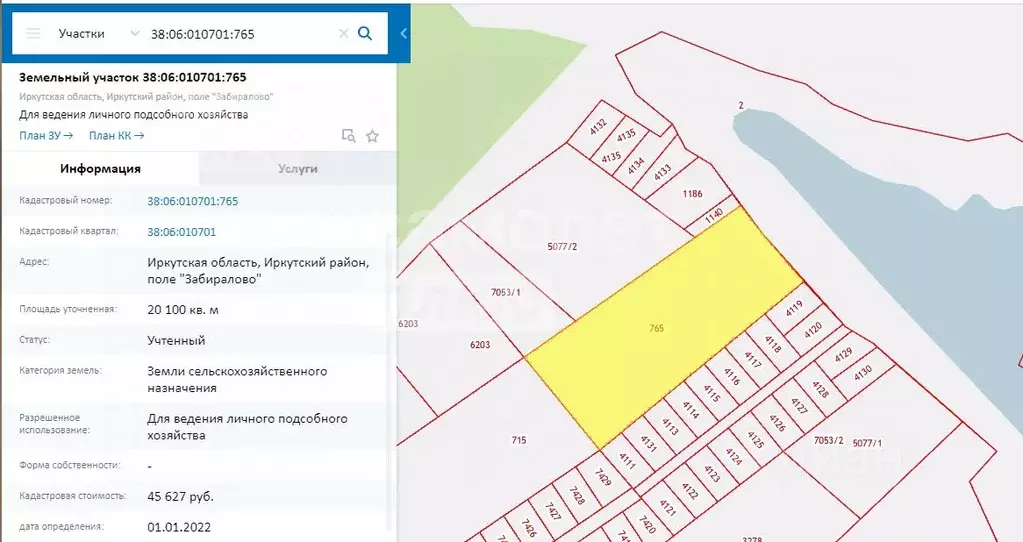The width and height of the screenshot is (1023, 542).
Task: Open cadastral quarter link 38:06:010701
Action: pyautogui.click(x=181, y=232)
